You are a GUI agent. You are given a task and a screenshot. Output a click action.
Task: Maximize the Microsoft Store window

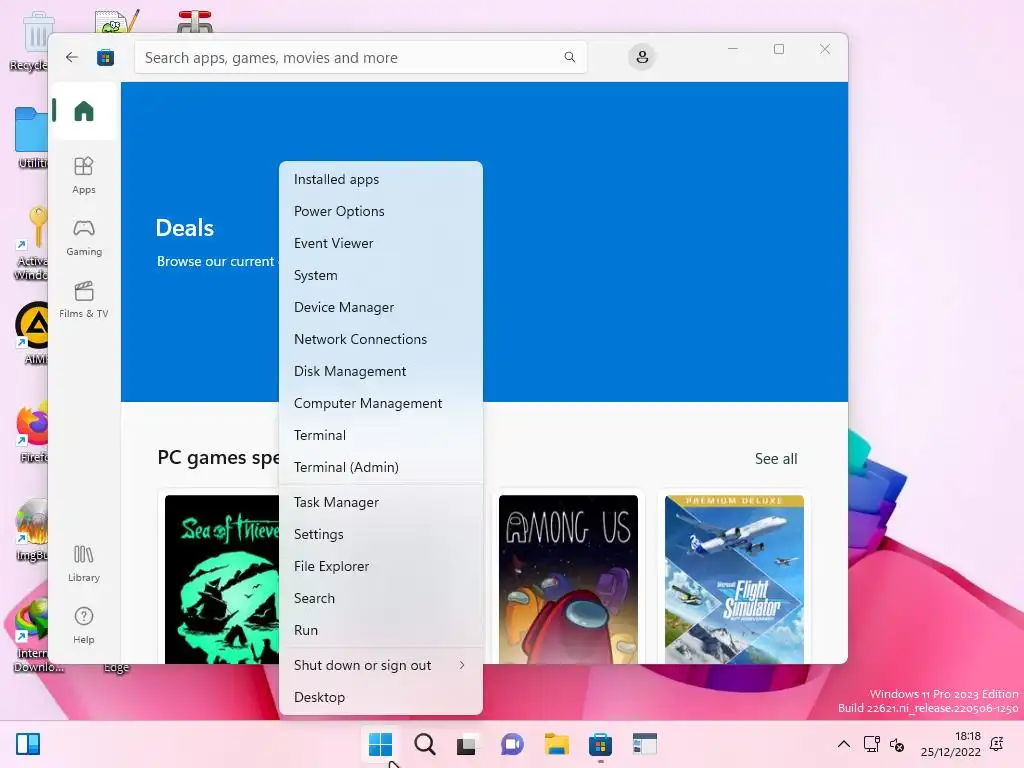pyautogui.click(x=778, y=49)
